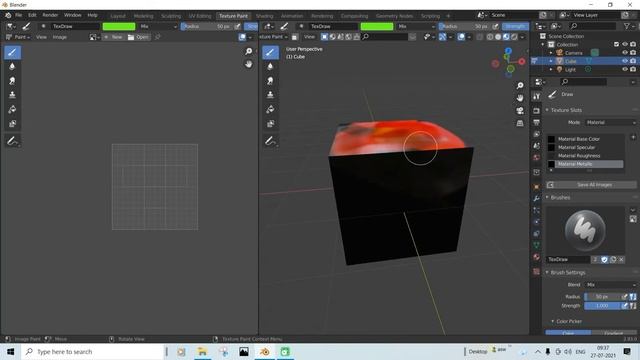This screenshot has width=640, height=360.
Task: Collapse the Brushes panel
Action: 547,197
